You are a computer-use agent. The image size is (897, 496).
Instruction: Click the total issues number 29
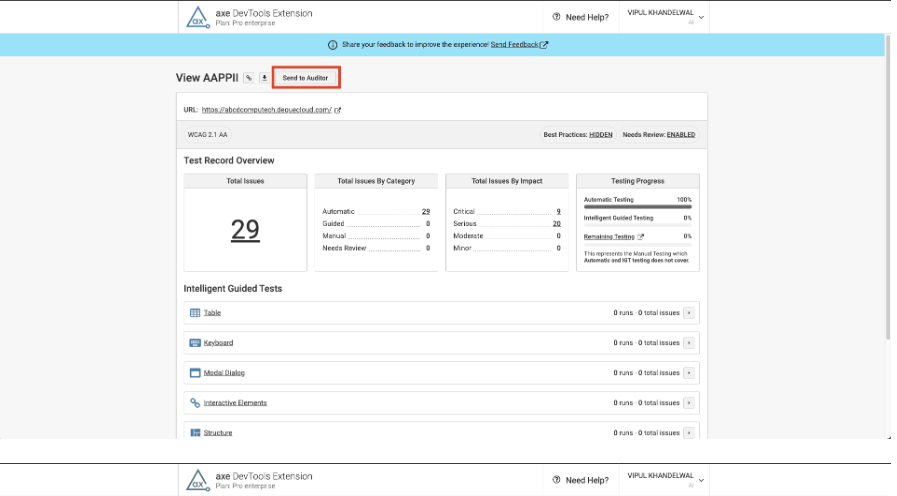tap(245, 230)
